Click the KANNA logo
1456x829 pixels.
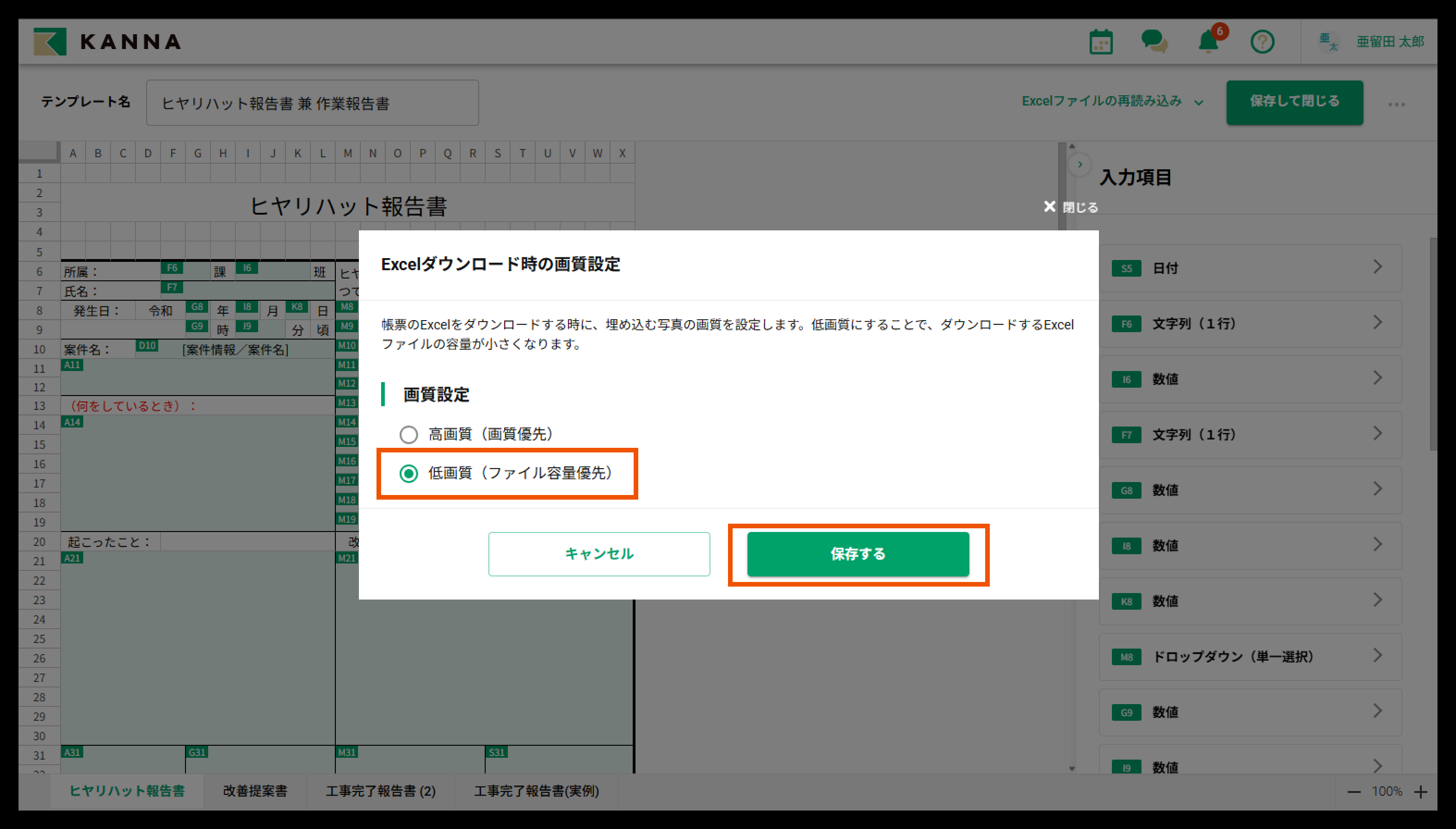[x=108, y=42]
